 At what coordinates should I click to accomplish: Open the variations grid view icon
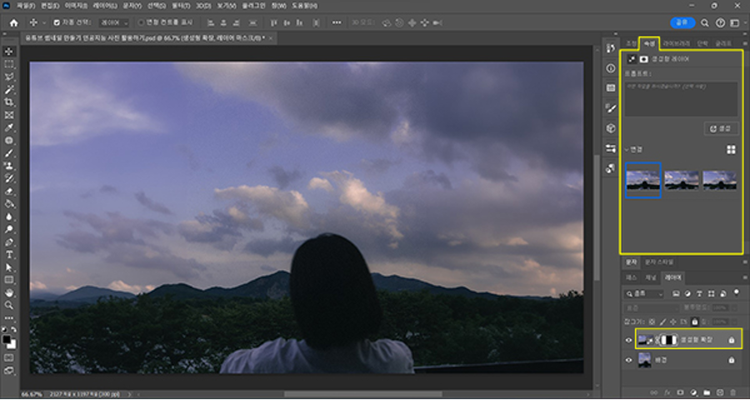coord(731,150)
